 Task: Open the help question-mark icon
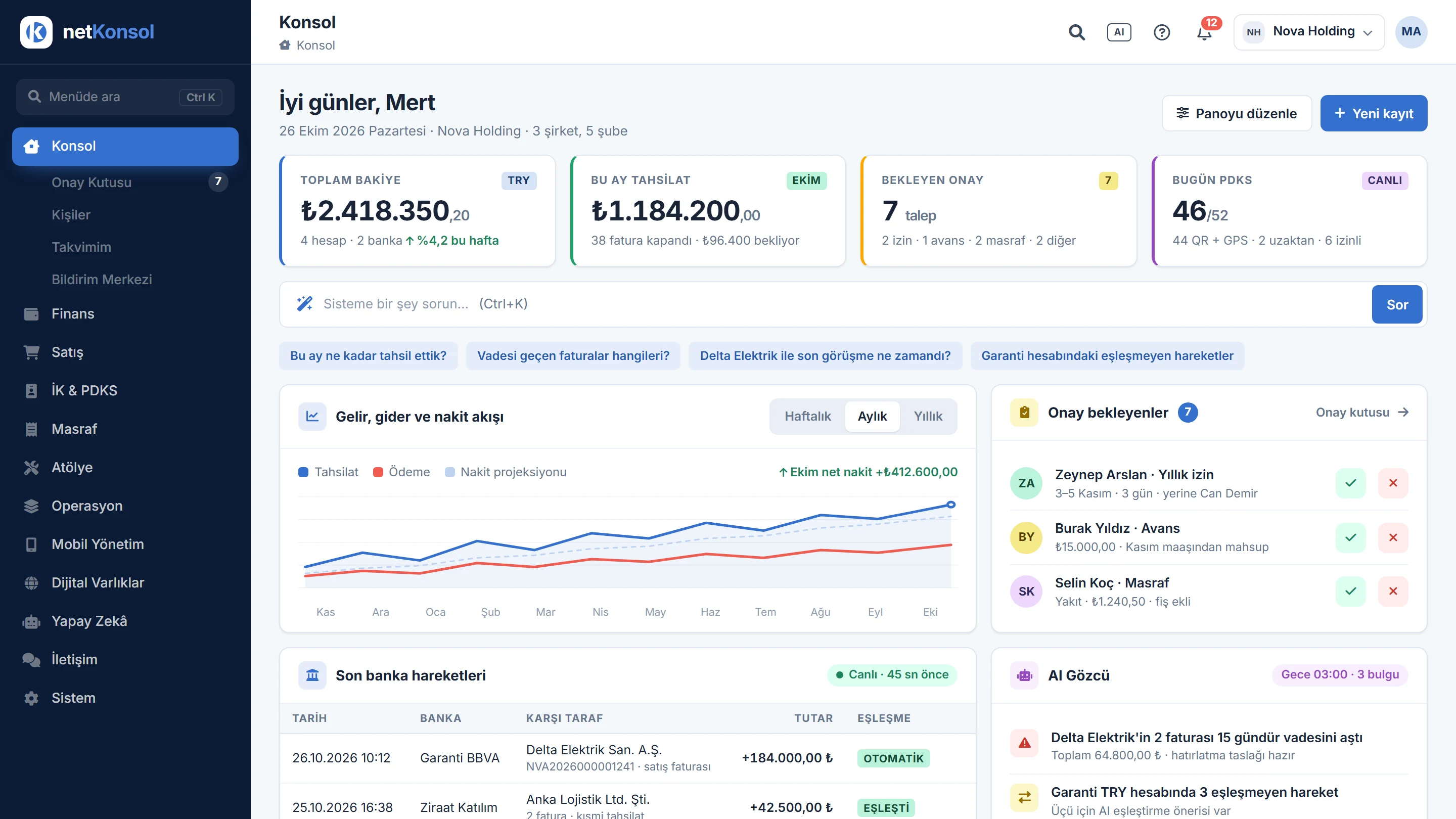click(x=1162, y=32)
